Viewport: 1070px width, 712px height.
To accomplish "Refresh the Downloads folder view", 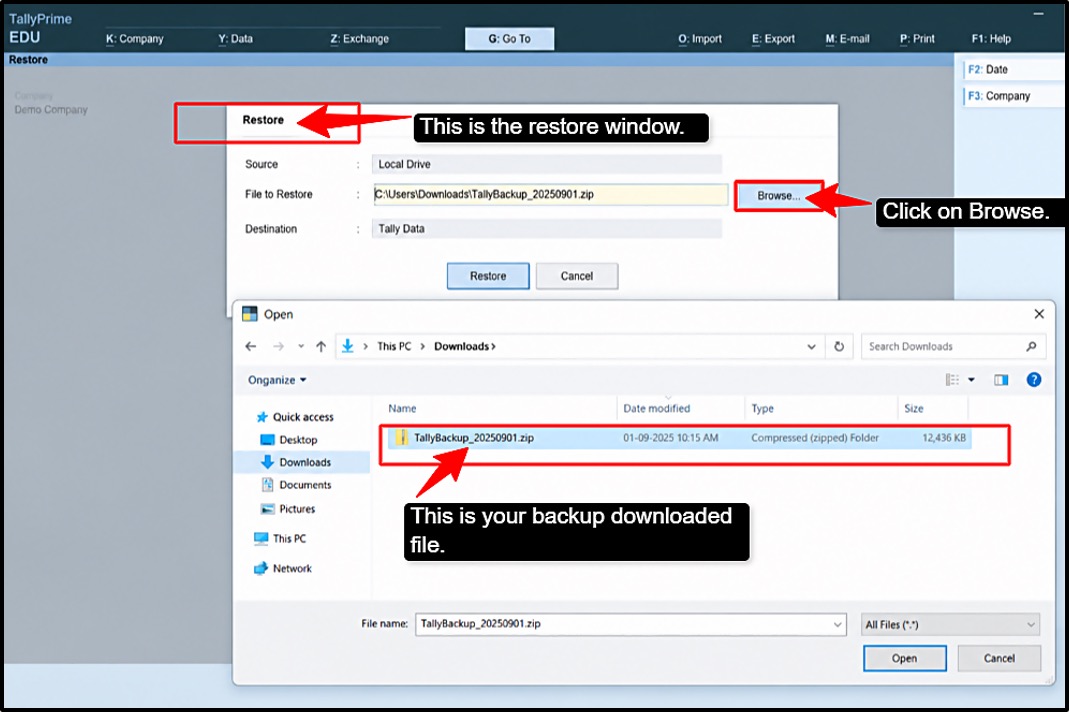I will coord(839,347).
